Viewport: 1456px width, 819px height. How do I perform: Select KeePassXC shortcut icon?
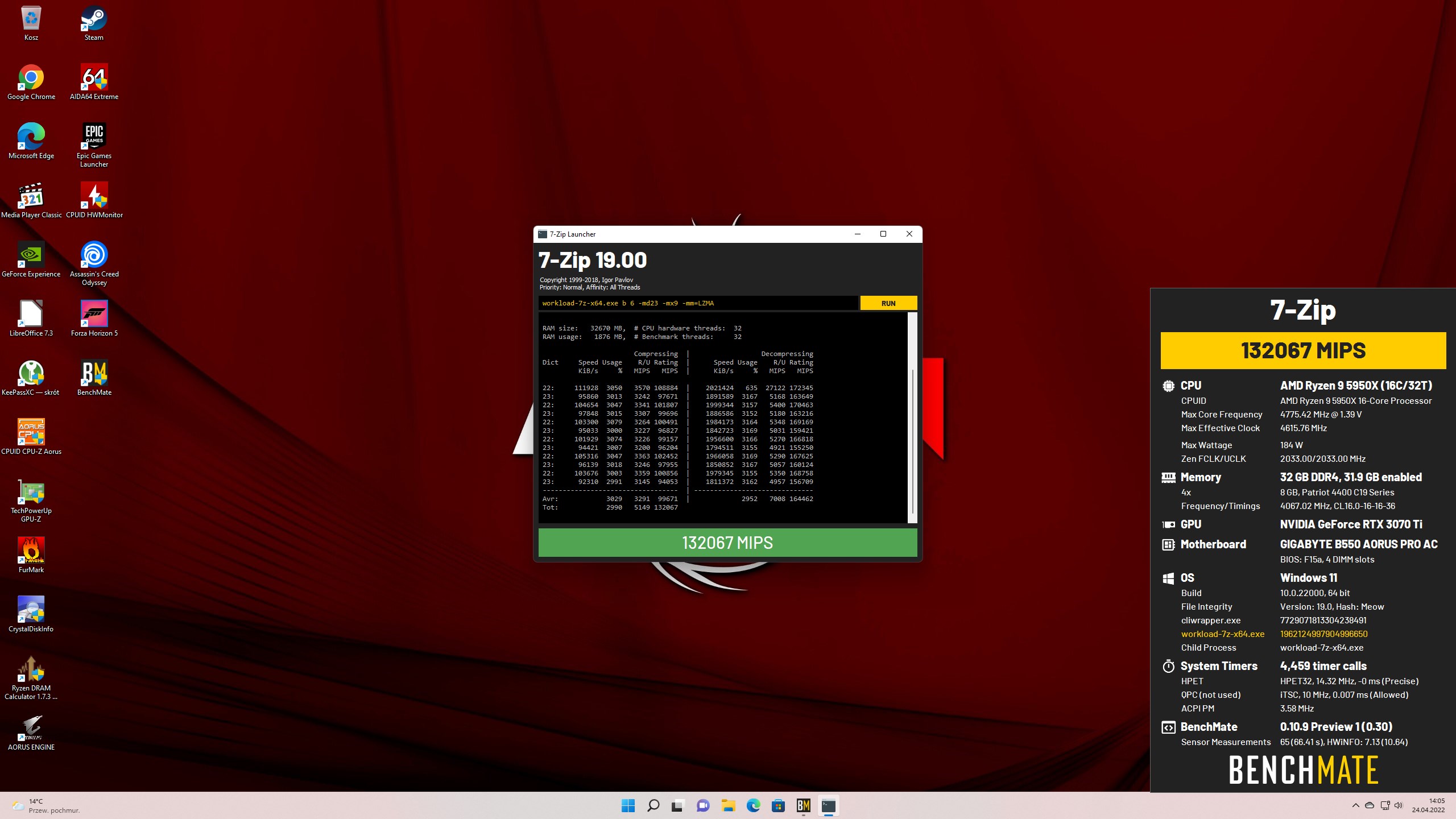pos(31,378)
